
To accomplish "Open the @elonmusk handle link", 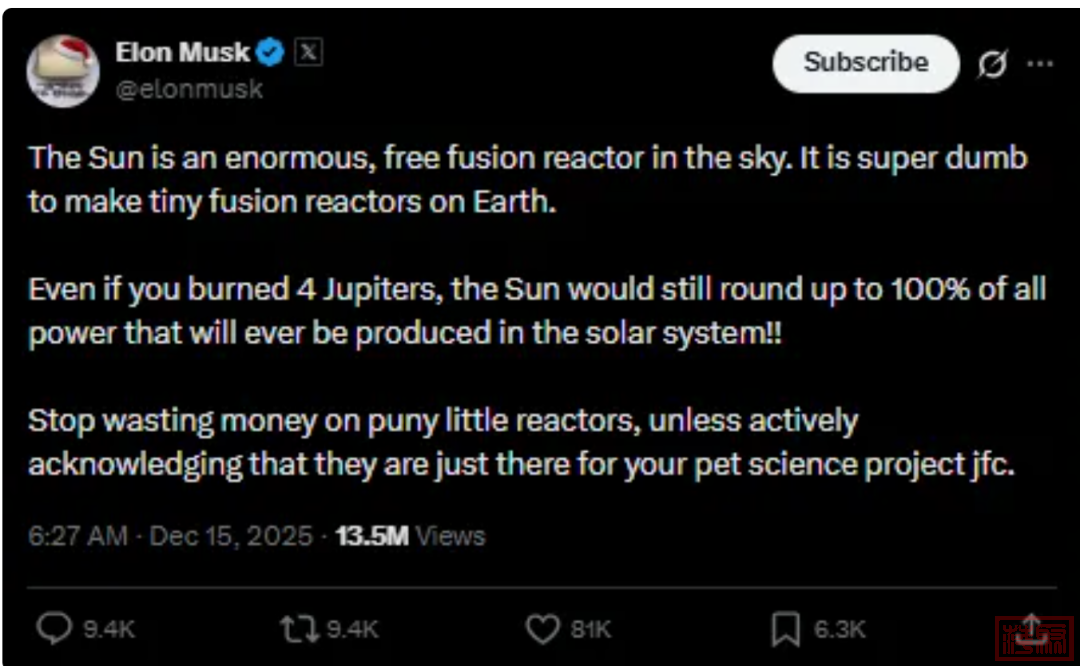I will pos(189,89).
